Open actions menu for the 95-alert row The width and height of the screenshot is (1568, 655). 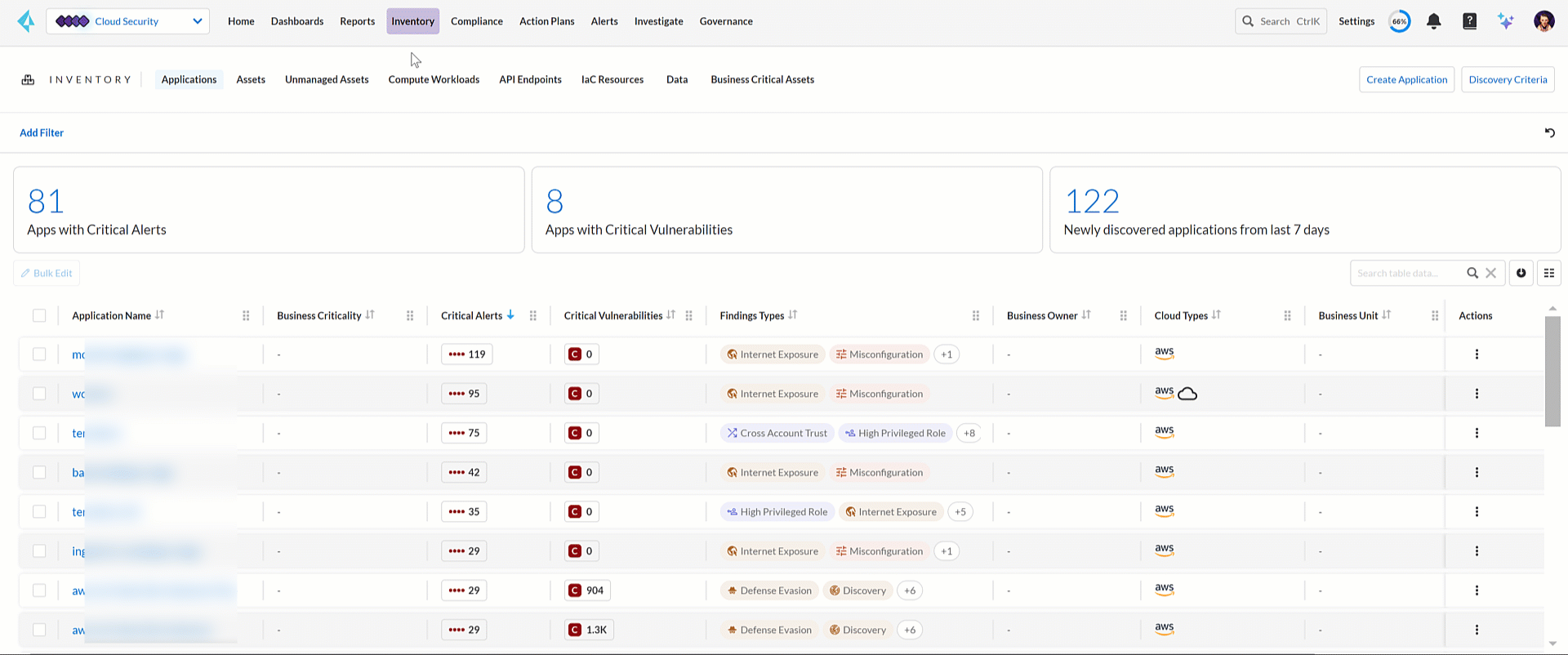1477,393
